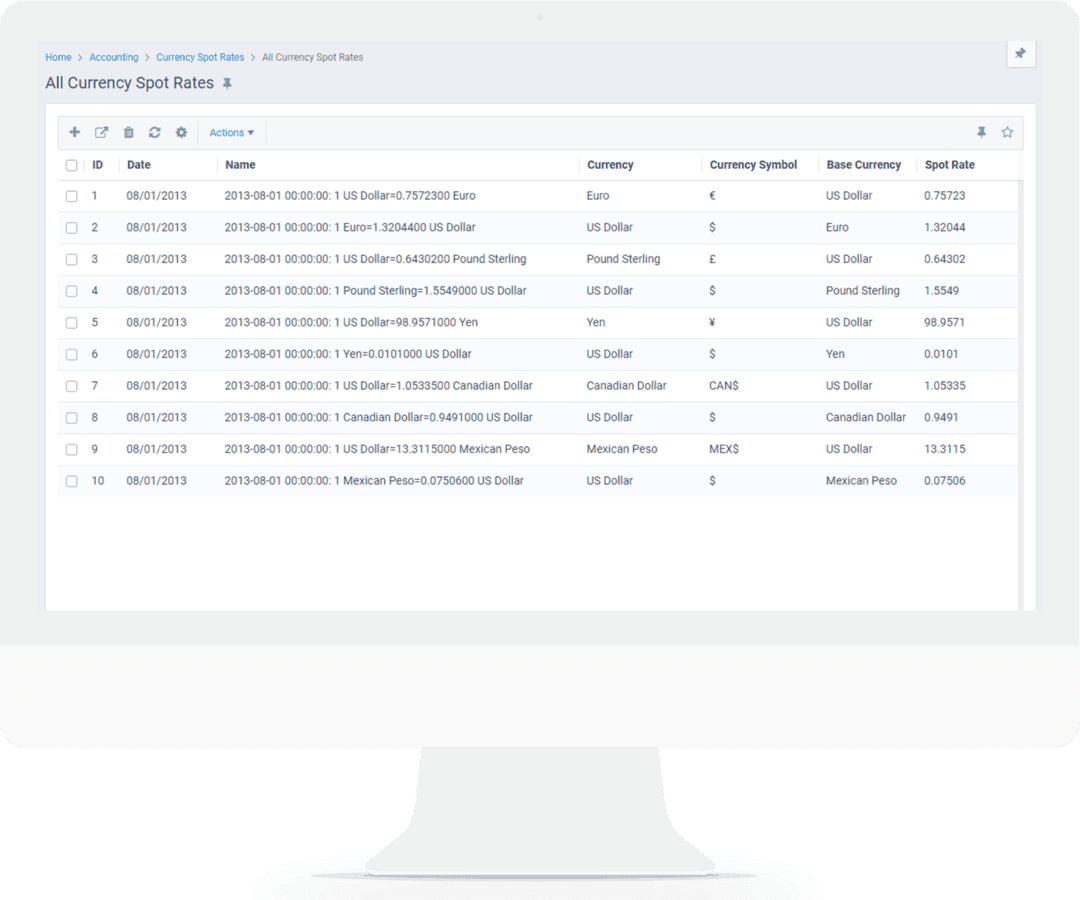Click Base Currency 'Canadian Dollar' cell
The height and width of the screenshot is (900, 1080).
point(865,417)
